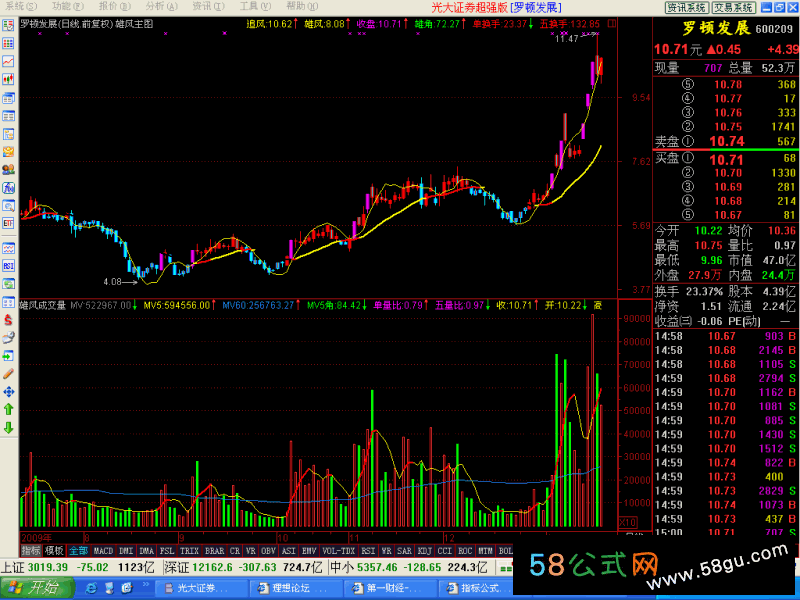
Task: Switch to 光大证券 taskbar window
Action: 201,588
